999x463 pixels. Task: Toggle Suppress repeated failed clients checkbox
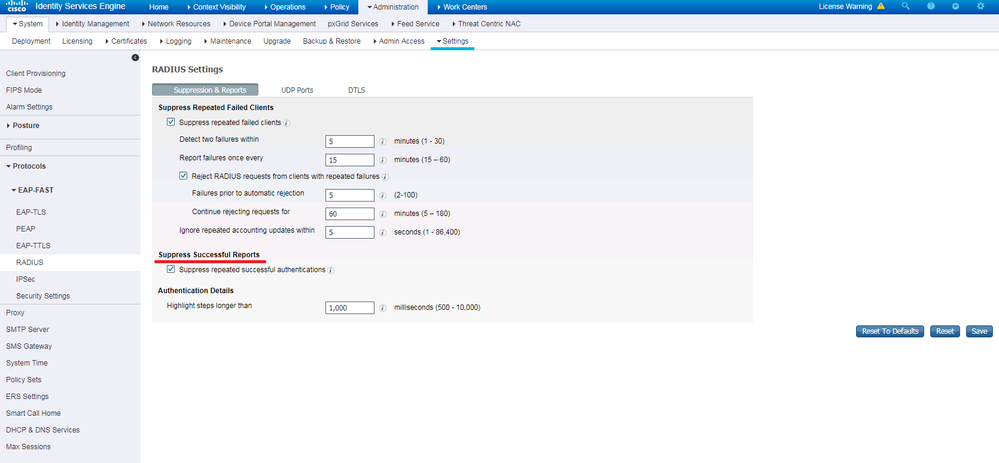tap(171, 122)
